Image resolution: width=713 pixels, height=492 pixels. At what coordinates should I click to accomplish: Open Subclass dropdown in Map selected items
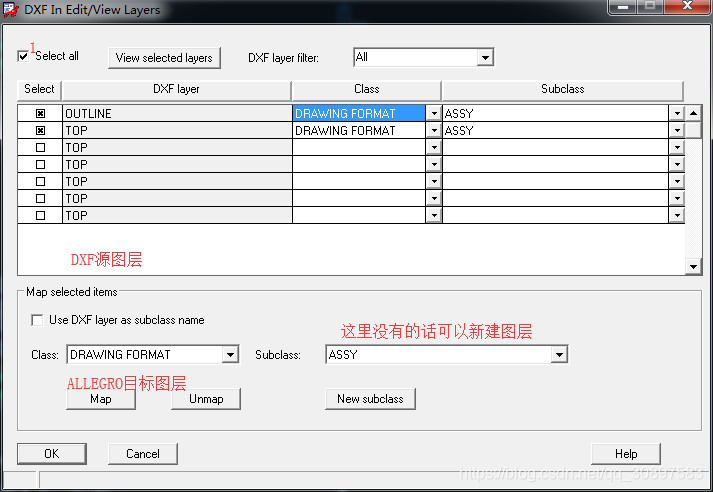tap(559, 355)
